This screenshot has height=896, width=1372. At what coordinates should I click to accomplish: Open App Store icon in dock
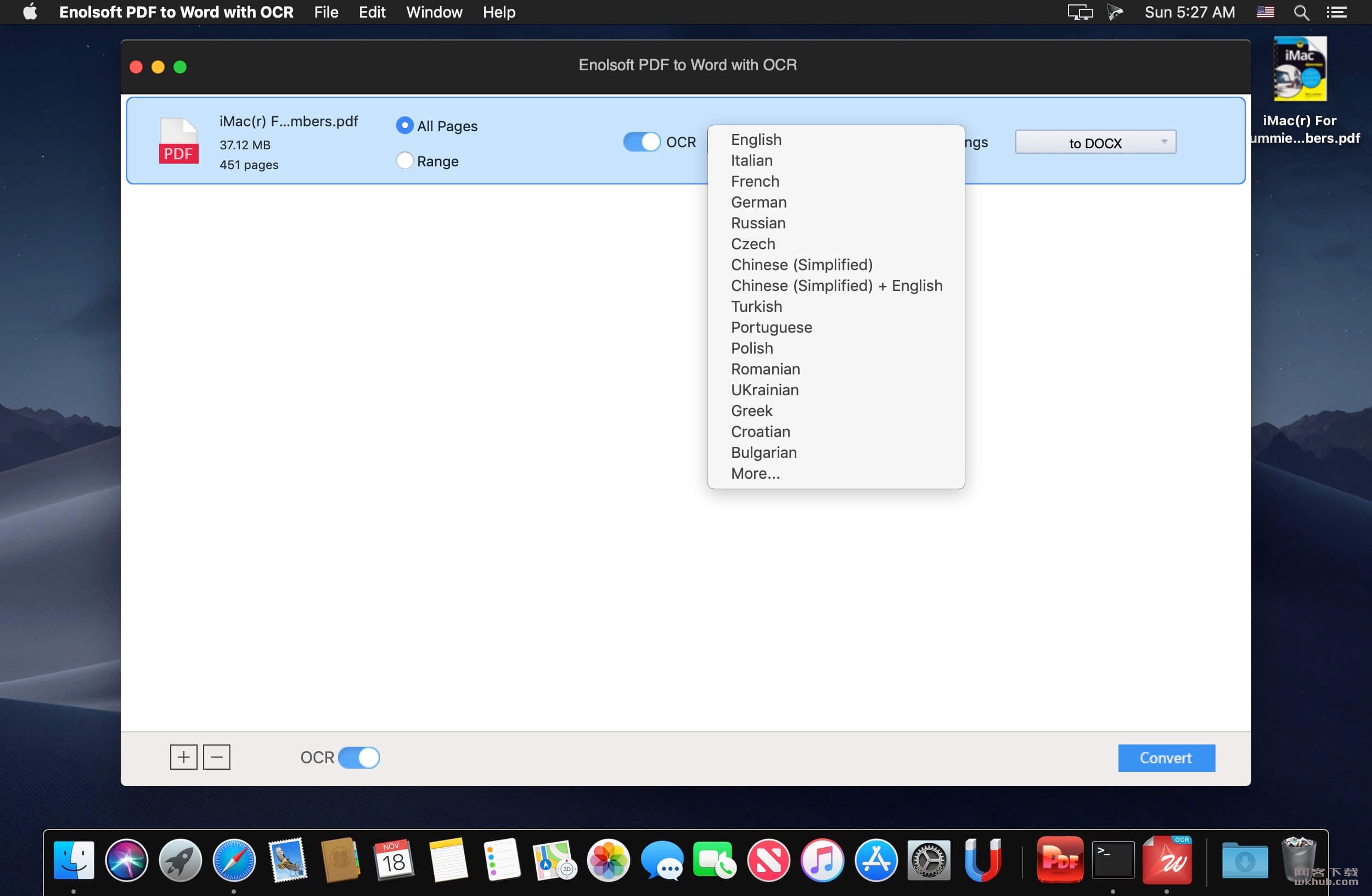[876, 860]
